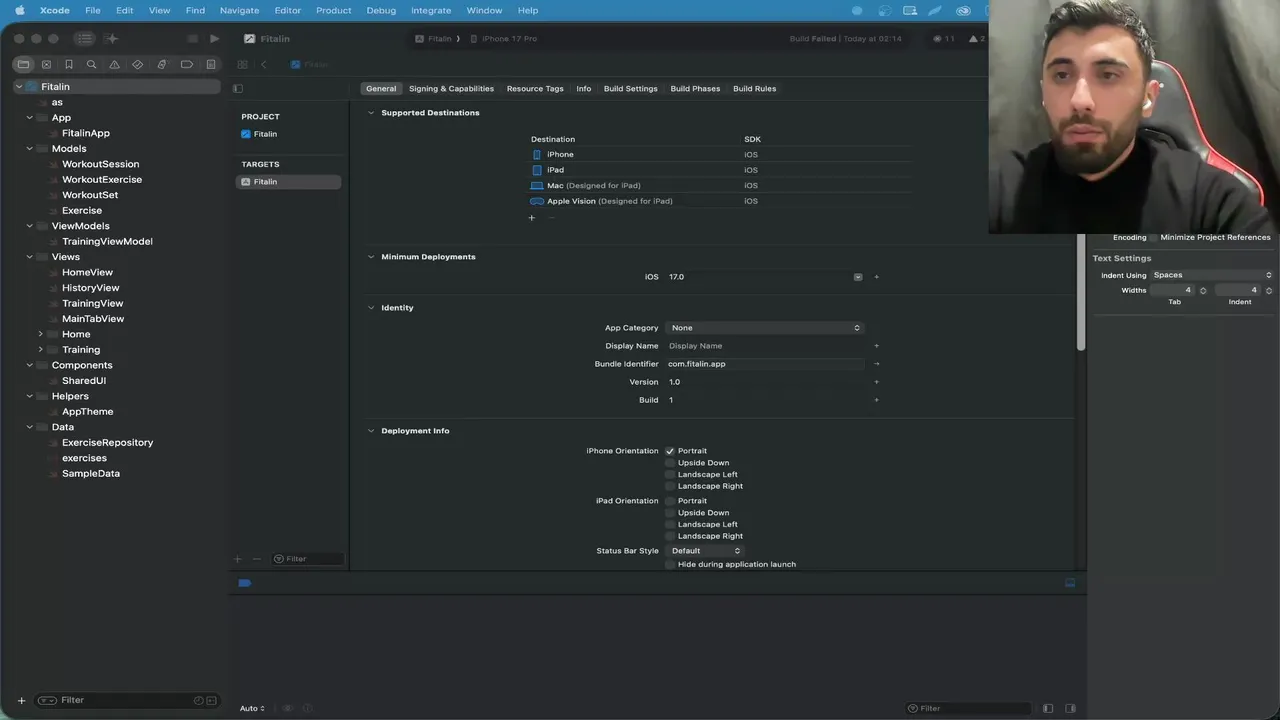Image resolution: width=1280 pixels, height=720 pixels.
Task: Toggle iPhone Portrait orientation checkbox
Action: click(x=670, y=451)
